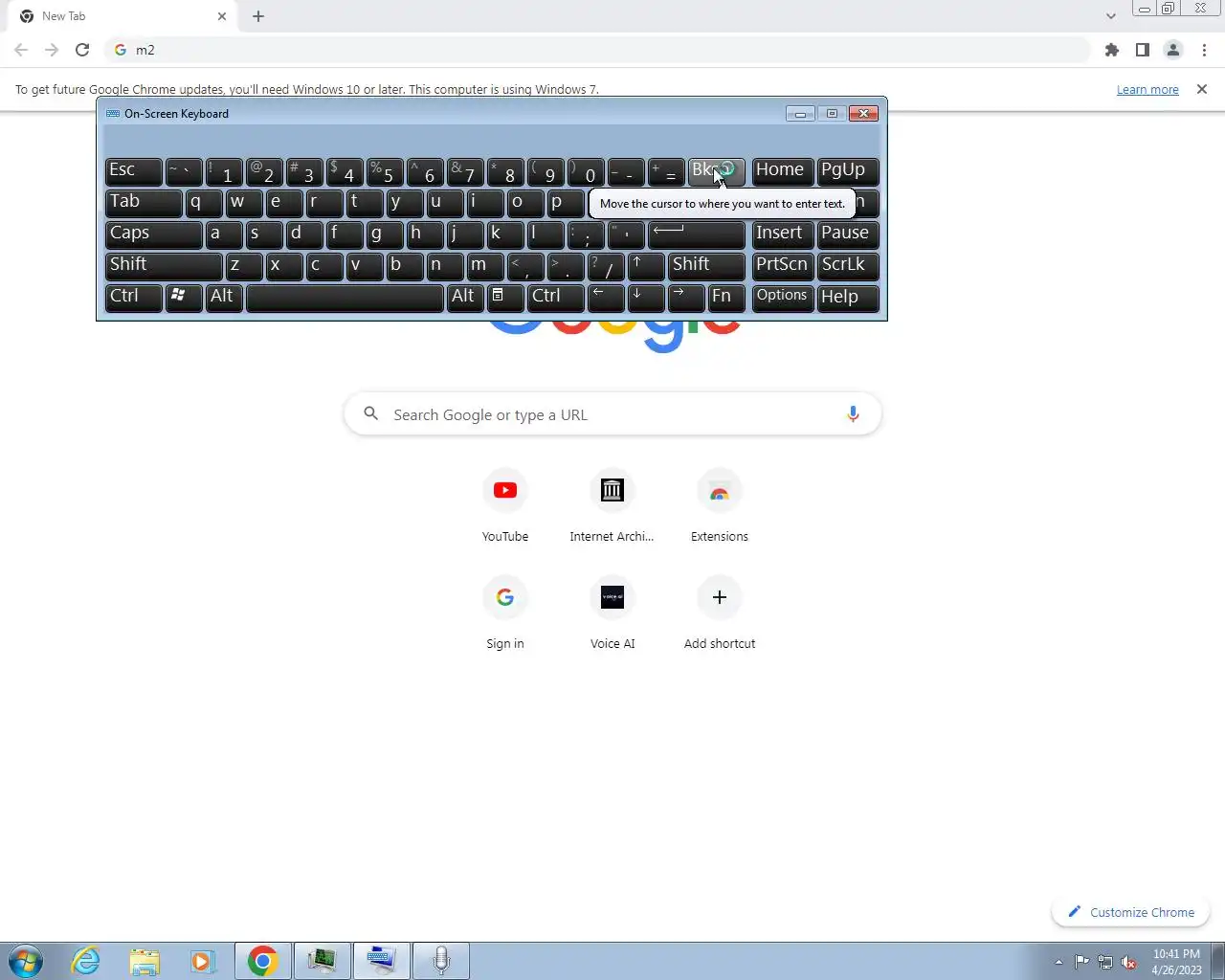This screenshot has width=1225, height=980.
Task: Toggle the left Ctrl key on keyboard
Action: (x=133, y=298)
